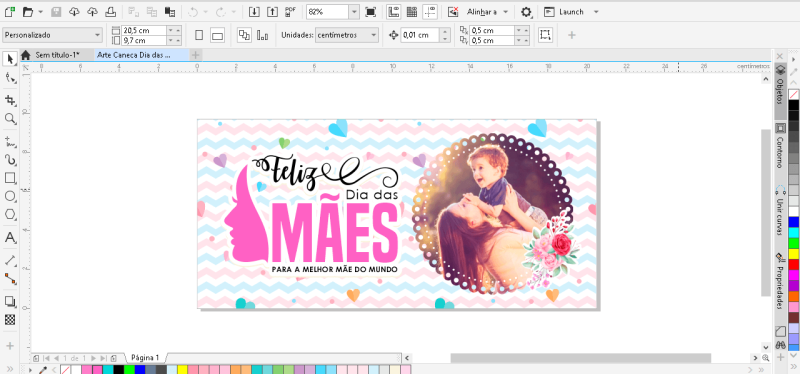Pick the red swatch in the right palette
Viewport: 800px width, 374px height.
[x=793, y=264]
